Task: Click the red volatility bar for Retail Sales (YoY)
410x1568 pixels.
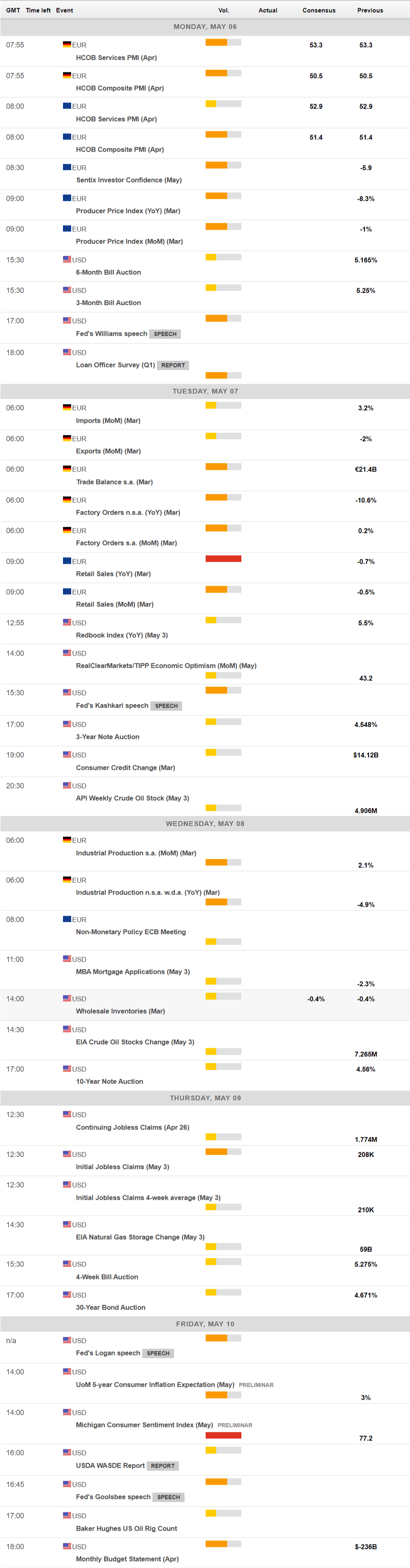Action: point(223,559)
